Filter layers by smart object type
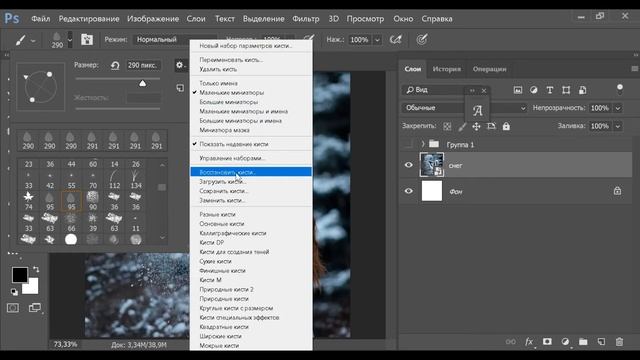Image resolution: width=640 pixels, height=360 pixels. (582, 90)
